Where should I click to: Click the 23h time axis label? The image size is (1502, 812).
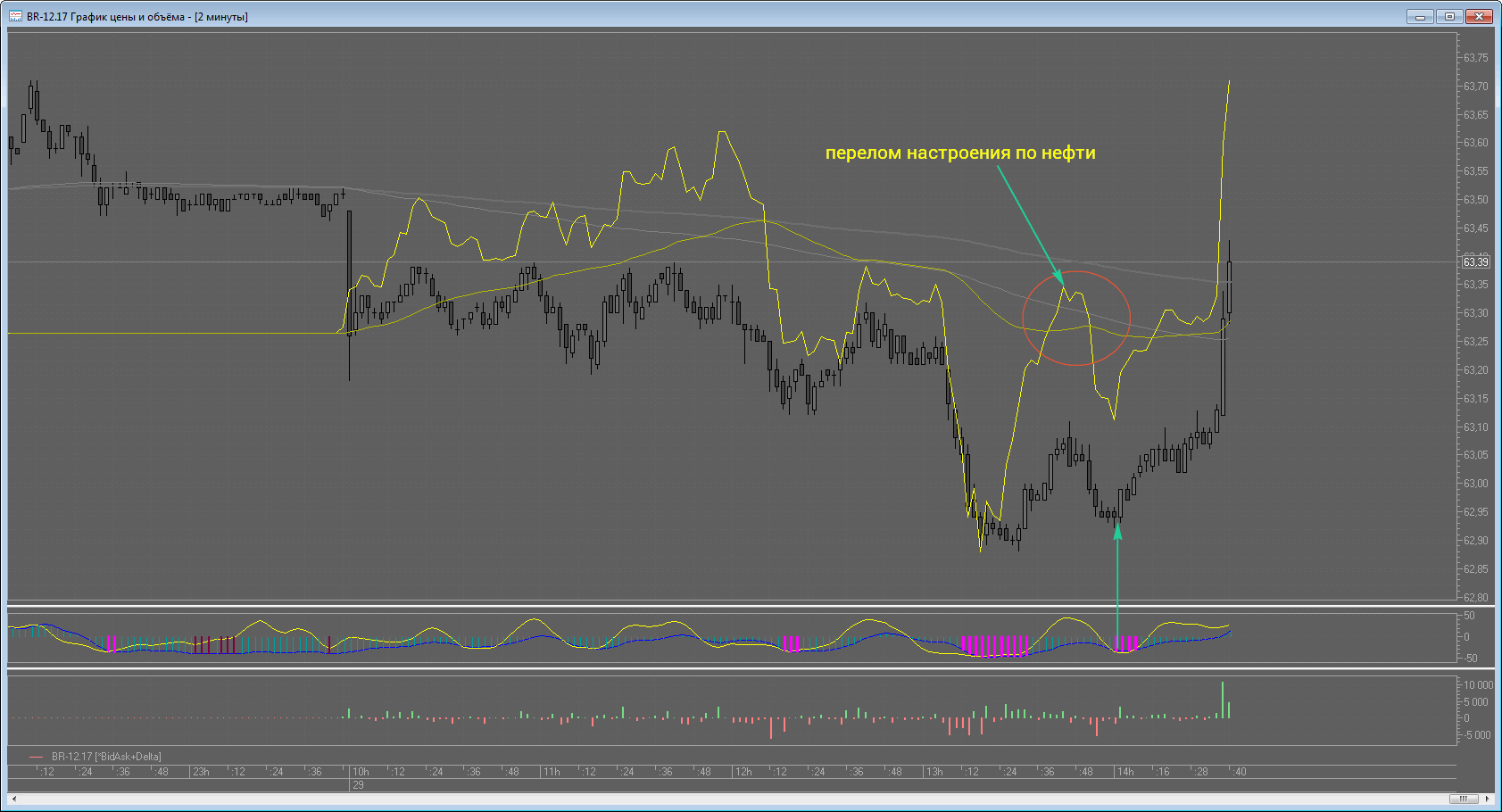(x=201, y=772)
